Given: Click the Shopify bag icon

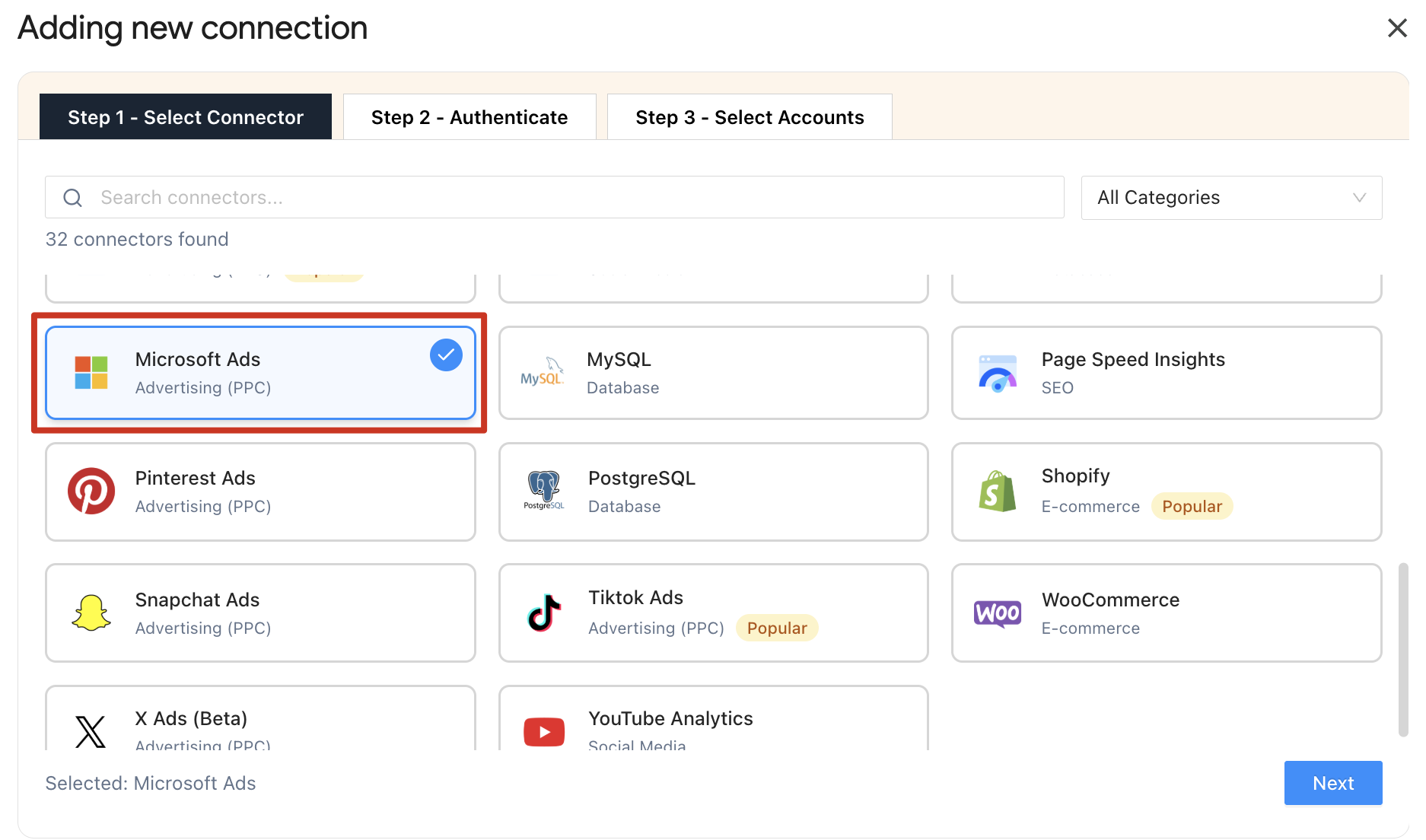Looking at the screenshot, I should click(x=998, y=492).
